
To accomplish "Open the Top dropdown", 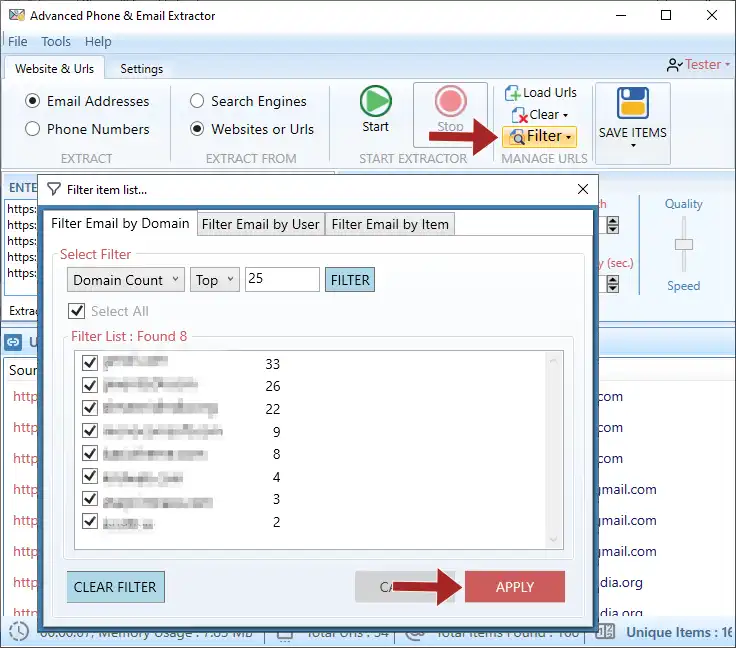I will coord(215,280).
